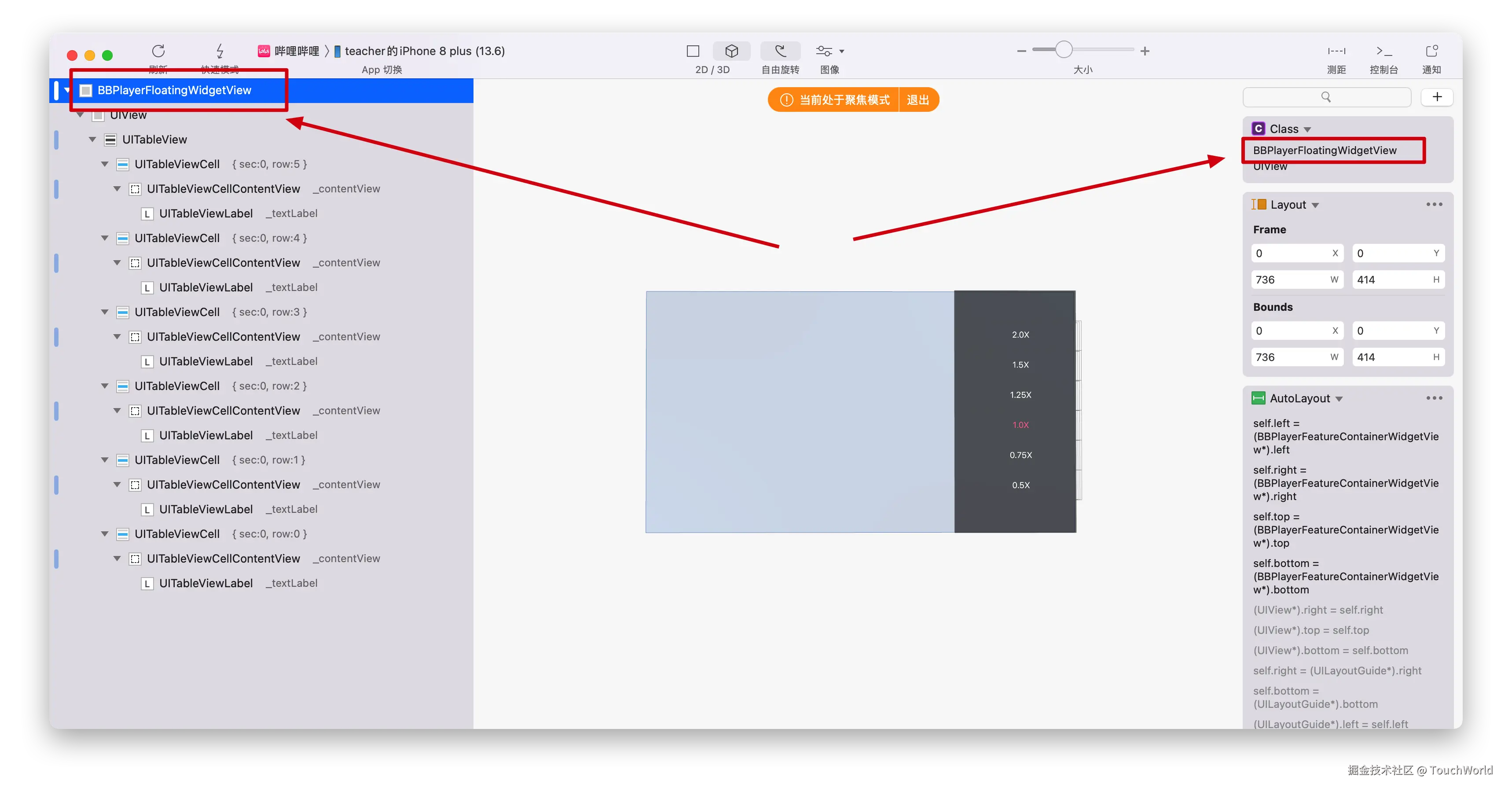Select UITableViewLabel under row:3 cell
This screenshot has width=1512, height=795.
(x=206, y=362)
